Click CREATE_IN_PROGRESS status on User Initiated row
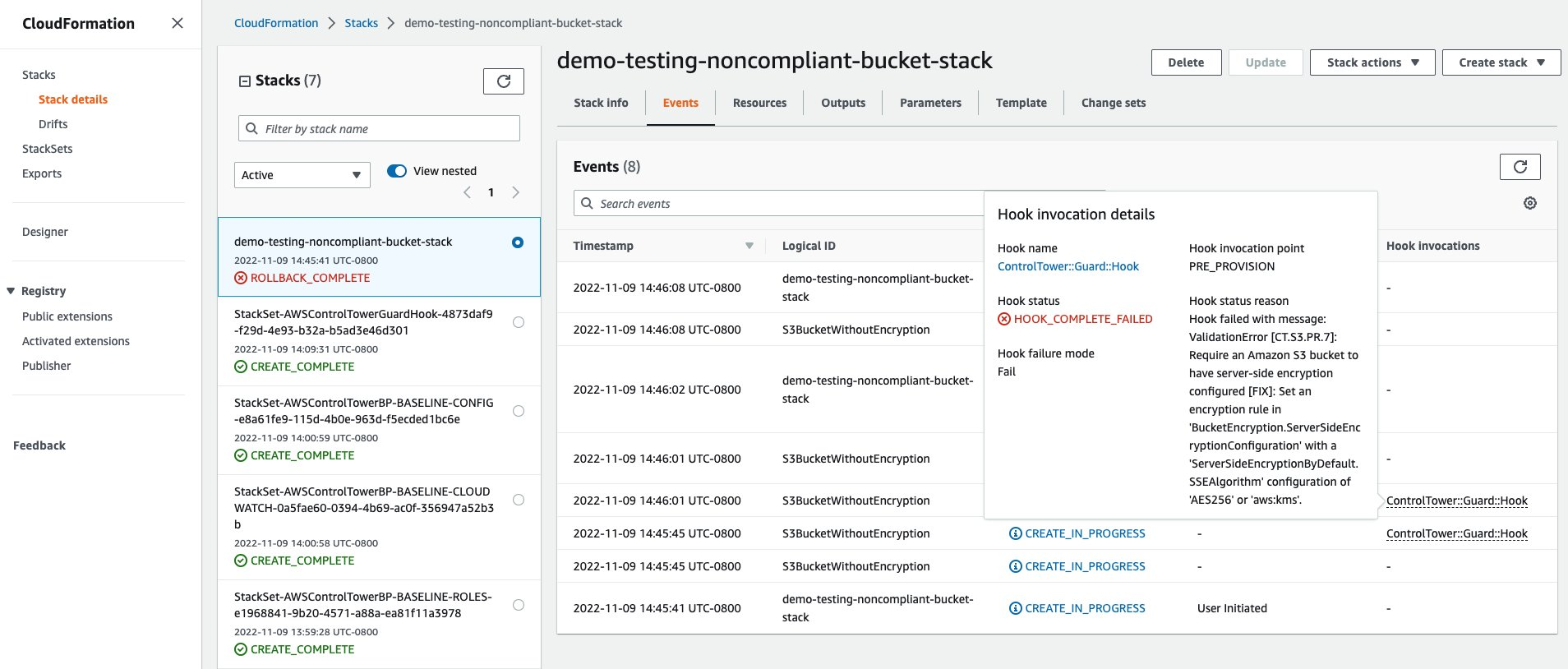The height and width of the screenshot is (669, 1568). coord(1085,608)
